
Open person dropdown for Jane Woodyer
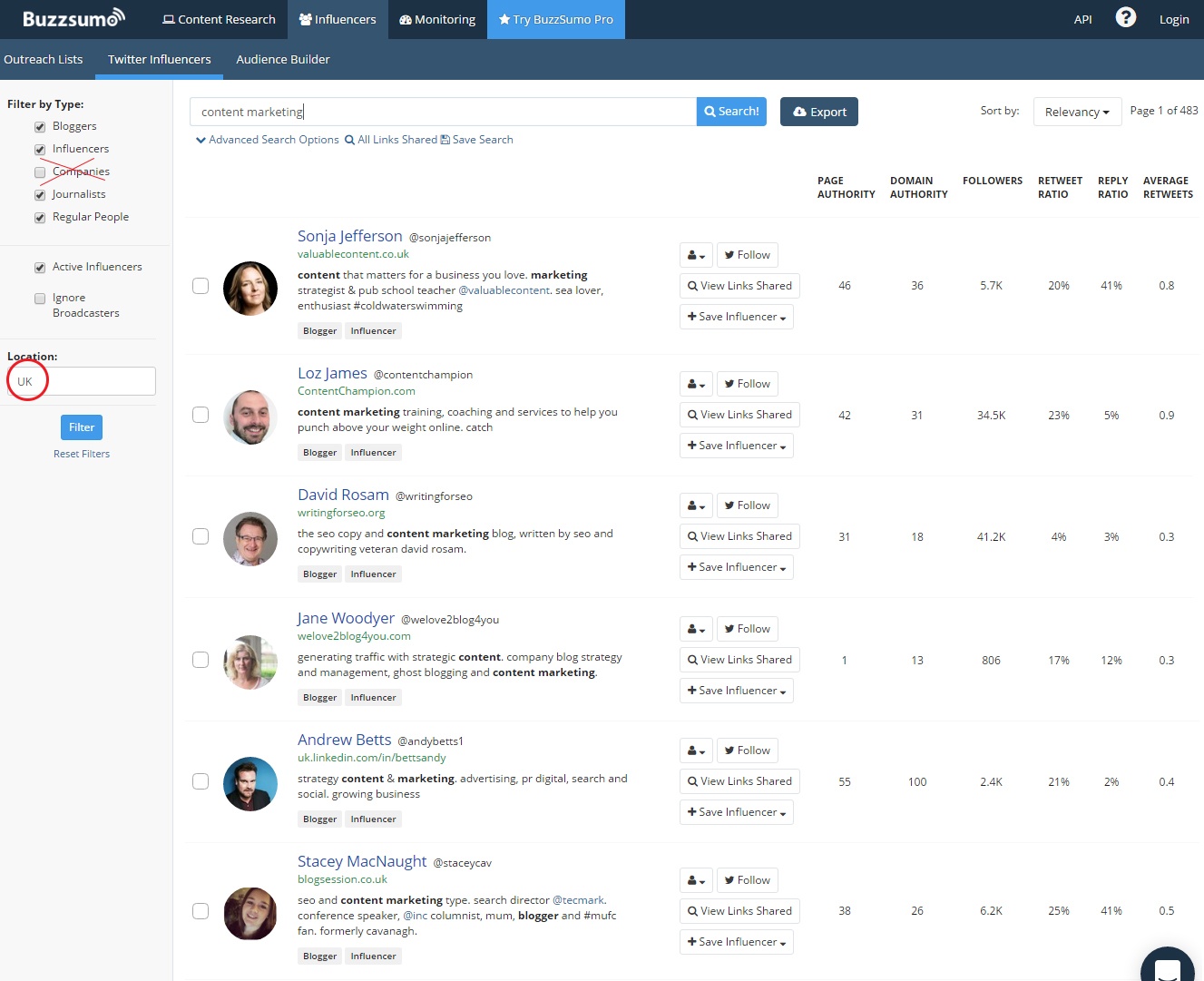click(696, 629)
